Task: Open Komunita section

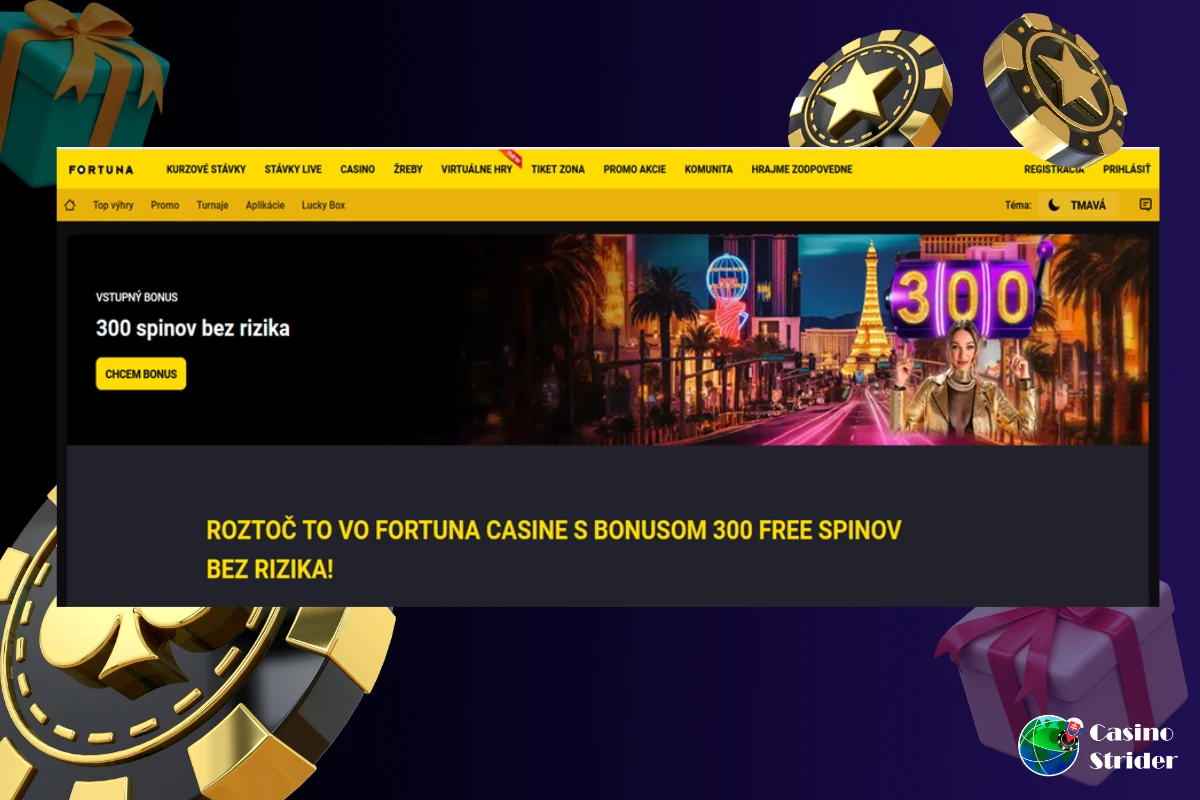Action: [x=708, y=169]
